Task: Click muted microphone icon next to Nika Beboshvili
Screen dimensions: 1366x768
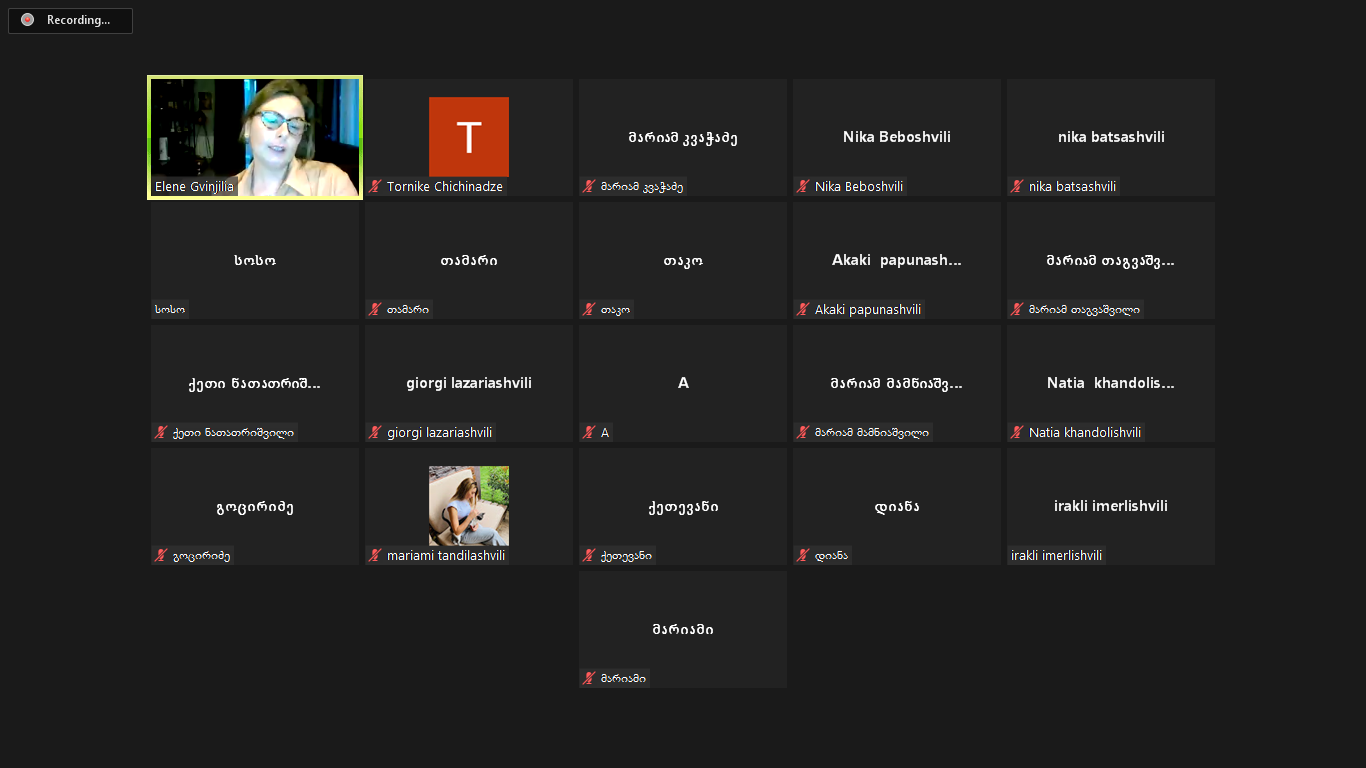Action: coord(802,187)
